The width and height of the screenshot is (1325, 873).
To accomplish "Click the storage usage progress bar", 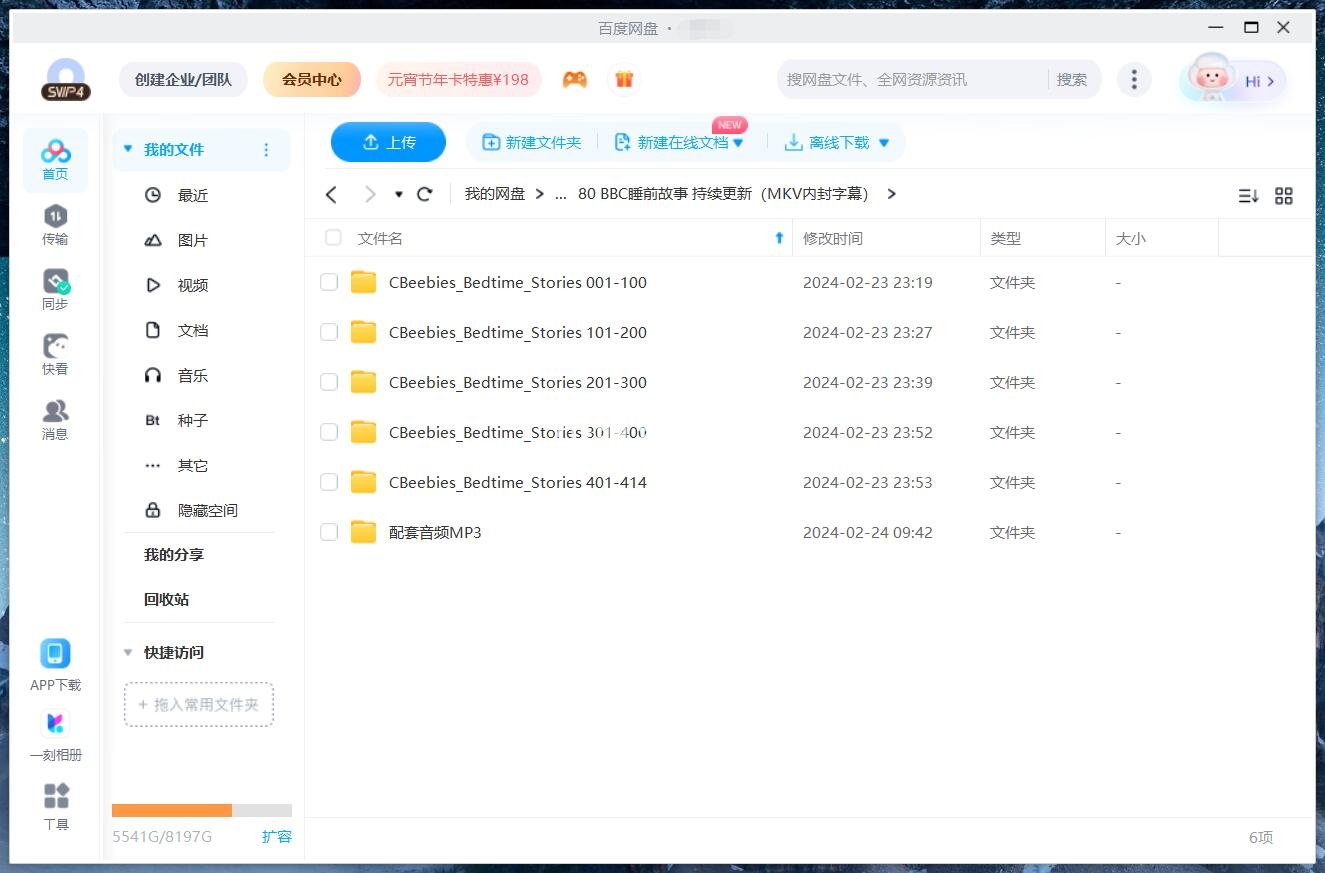I will [x=200, y=810].
